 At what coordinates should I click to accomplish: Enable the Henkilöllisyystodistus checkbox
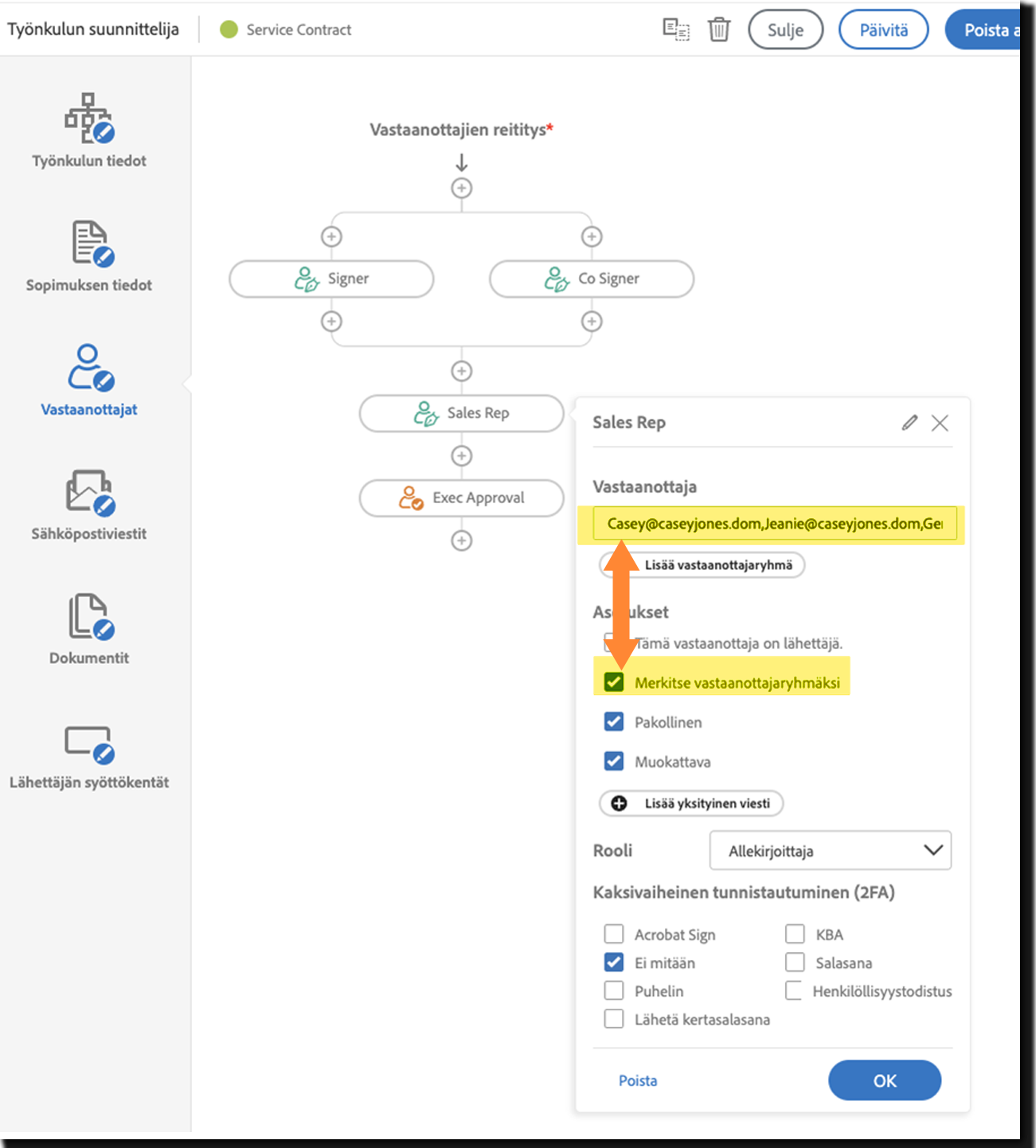[794, 991]
